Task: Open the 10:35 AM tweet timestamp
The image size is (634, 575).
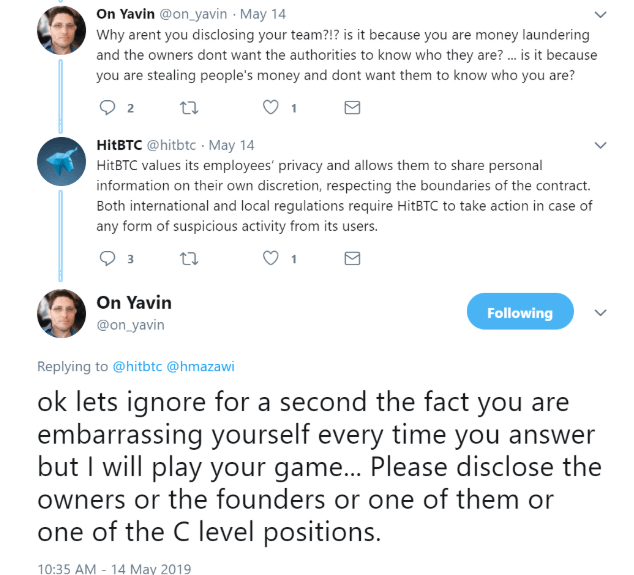Action: [114, 569]
